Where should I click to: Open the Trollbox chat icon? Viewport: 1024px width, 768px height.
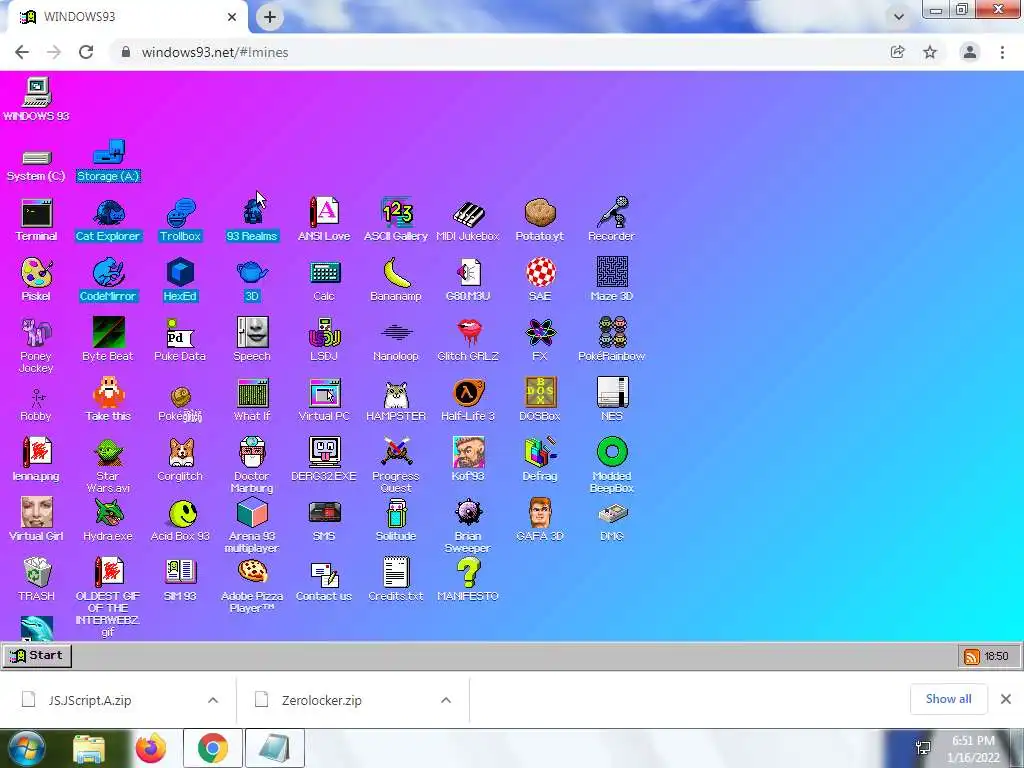(180, 213)
